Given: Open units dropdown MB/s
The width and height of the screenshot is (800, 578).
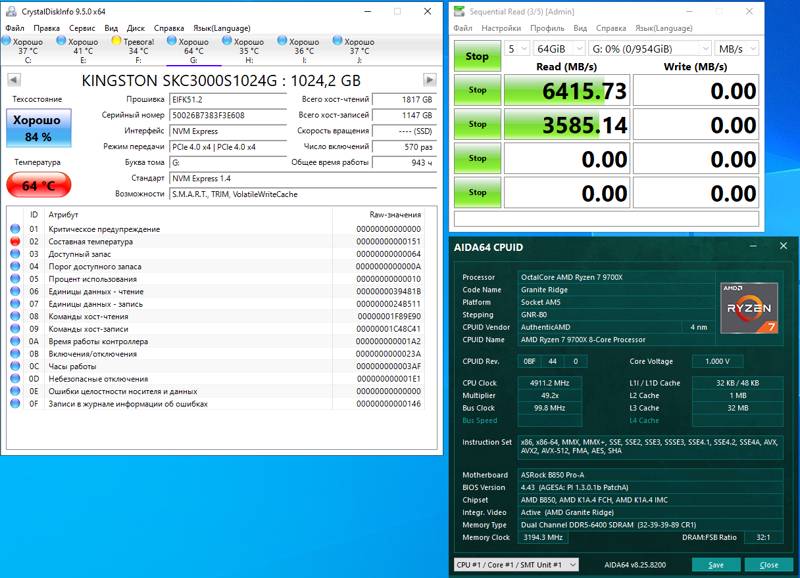Looking at the screenshot, I should 736,49.
